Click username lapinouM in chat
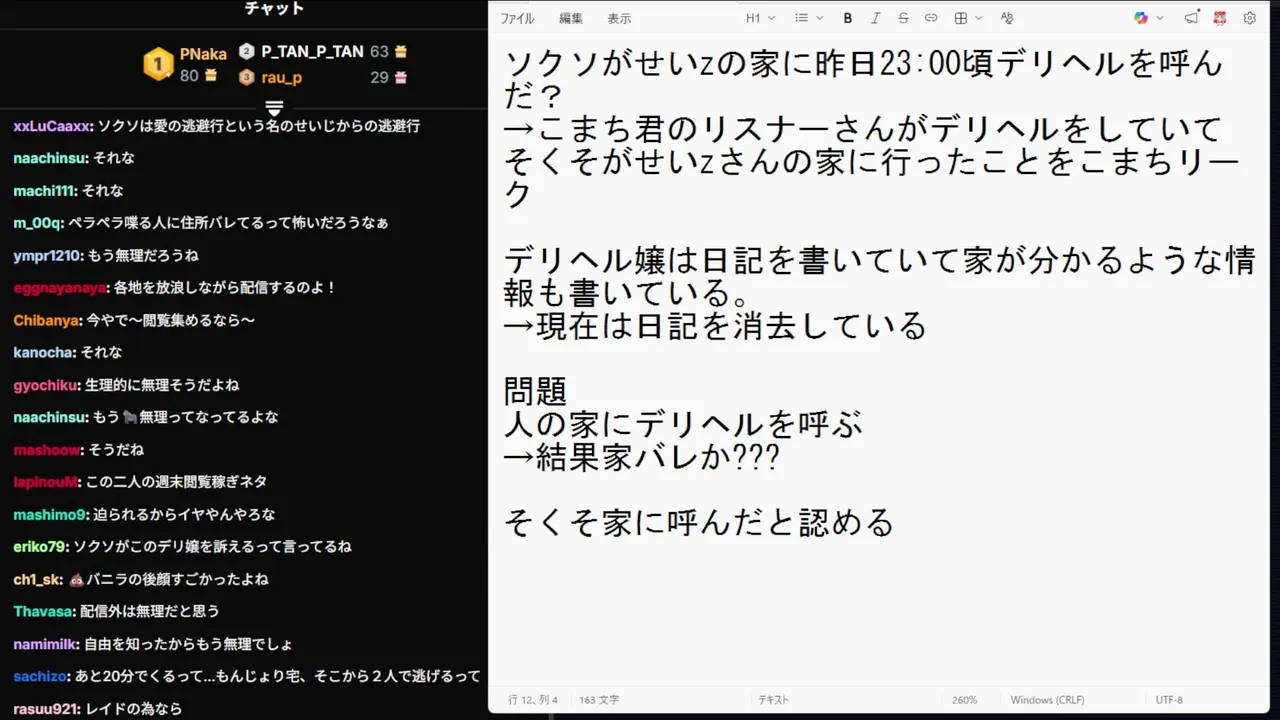1280x720 pixels. 45,482
